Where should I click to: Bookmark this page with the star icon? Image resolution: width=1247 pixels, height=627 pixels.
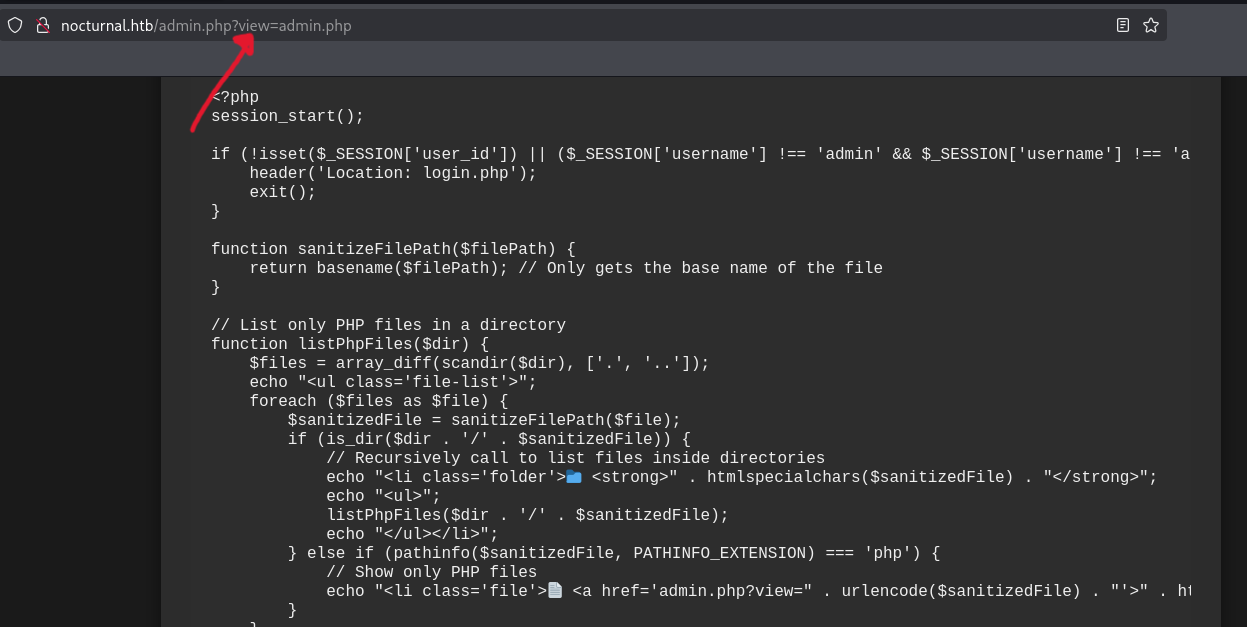[1151, 26]
